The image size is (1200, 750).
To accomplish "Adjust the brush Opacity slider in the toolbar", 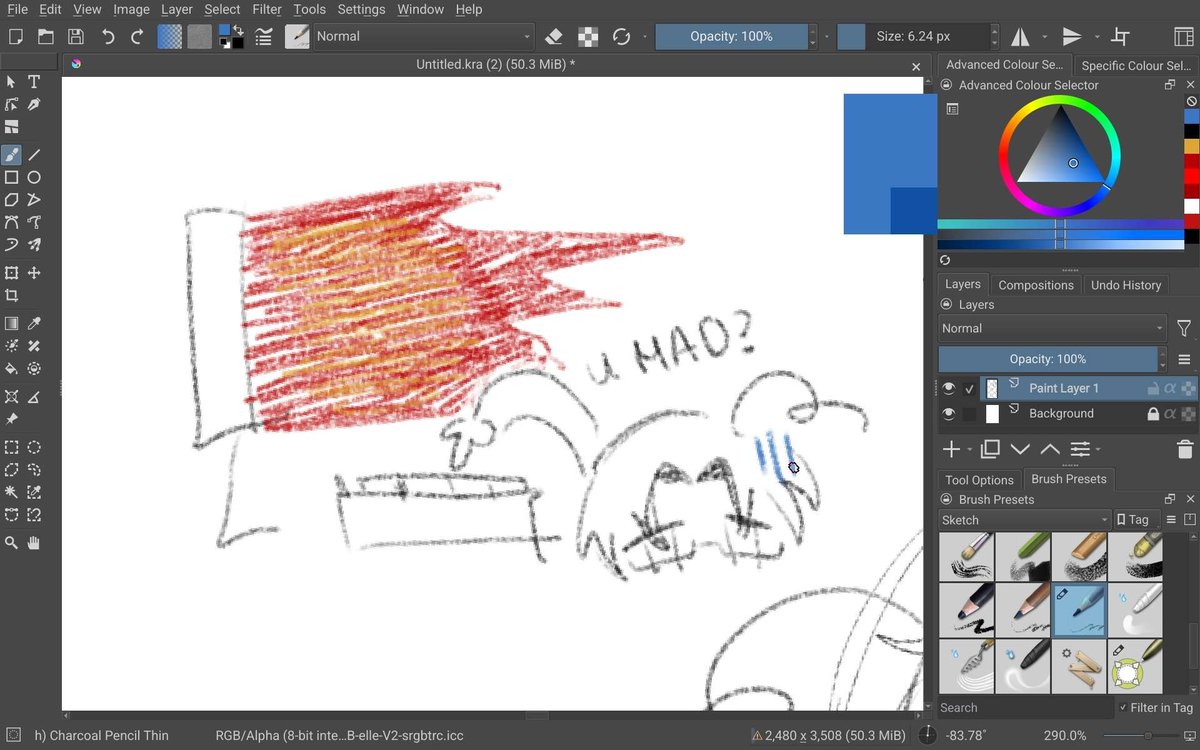I will point(732,37).
